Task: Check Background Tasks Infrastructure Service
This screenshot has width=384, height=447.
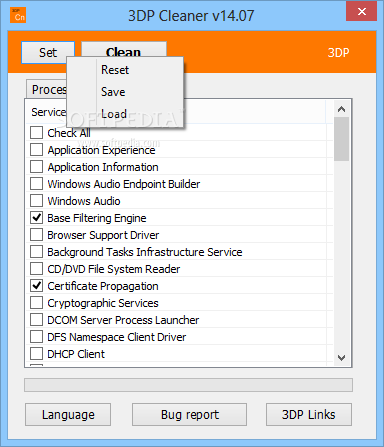Action: tap(36, 251)
